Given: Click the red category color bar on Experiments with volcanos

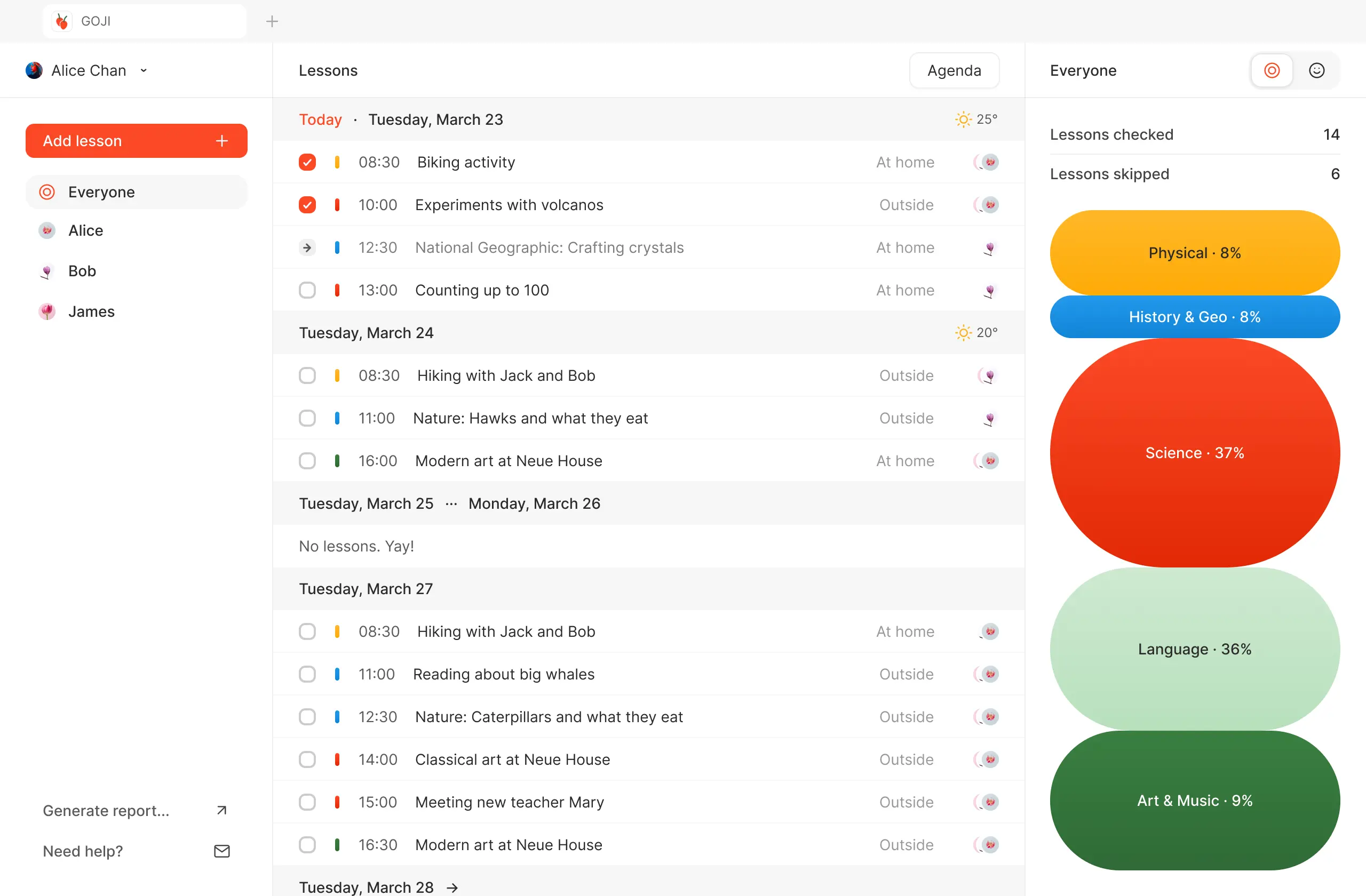Looking at the screenshot, I should pyautogui.click(x=337, y=204).
